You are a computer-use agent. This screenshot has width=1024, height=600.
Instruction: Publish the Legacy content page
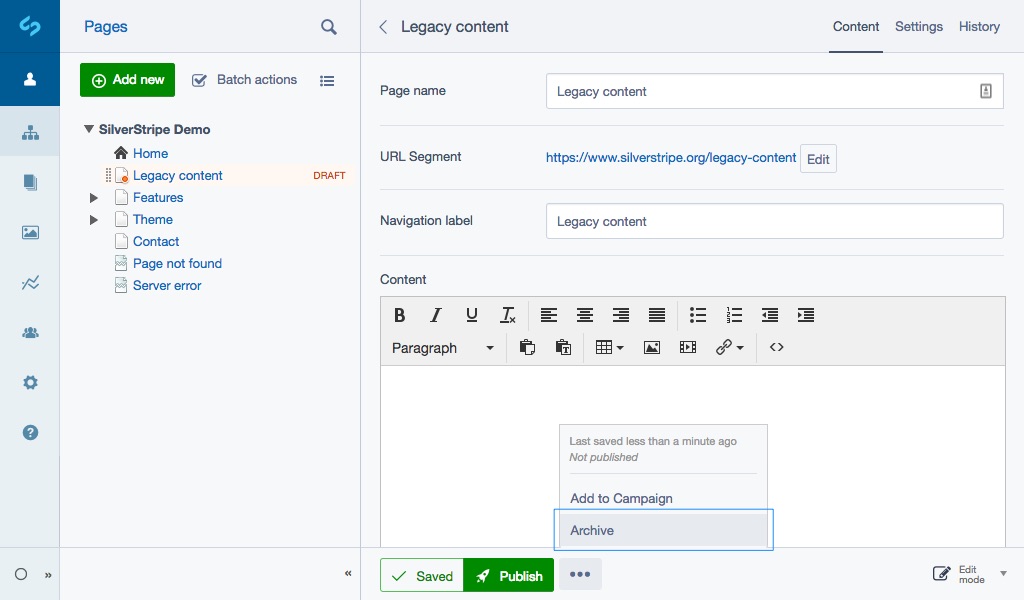pos(508,575)
